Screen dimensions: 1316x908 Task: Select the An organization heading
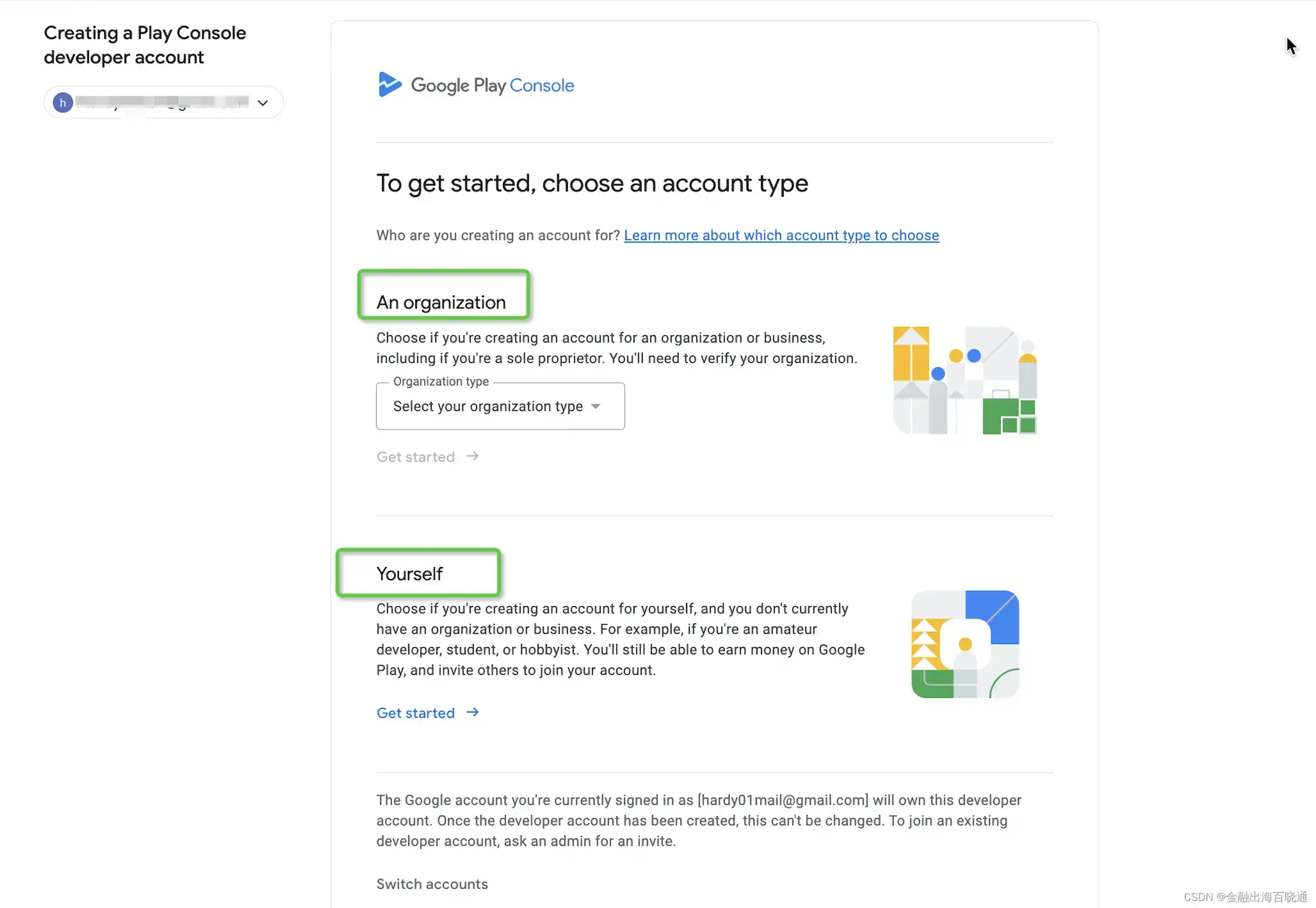coord(441,303)
